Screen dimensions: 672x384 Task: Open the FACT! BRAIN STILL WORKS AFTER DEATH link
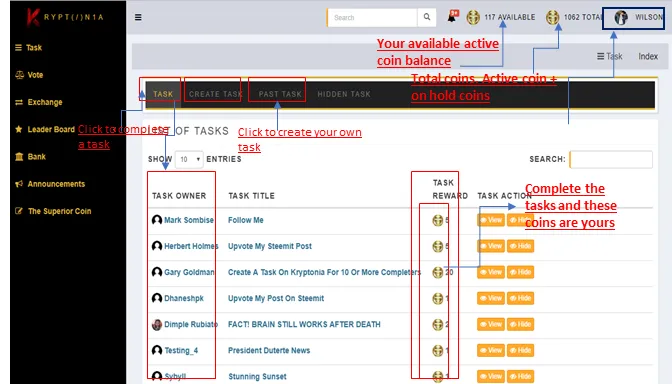pyautogui.click(x=304, y=324)
